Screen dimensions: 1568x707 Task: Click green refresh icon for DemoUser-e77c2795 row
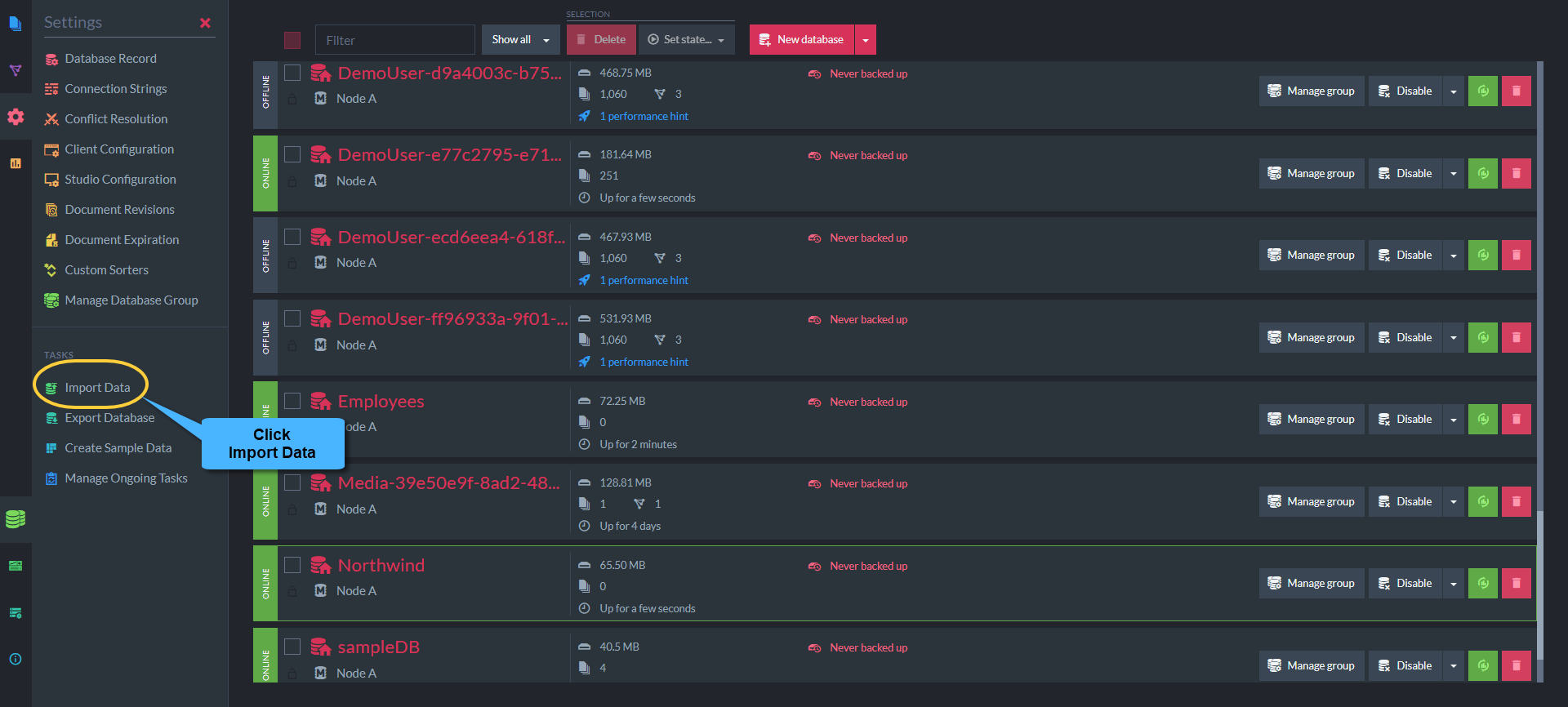pos(1483,173)
